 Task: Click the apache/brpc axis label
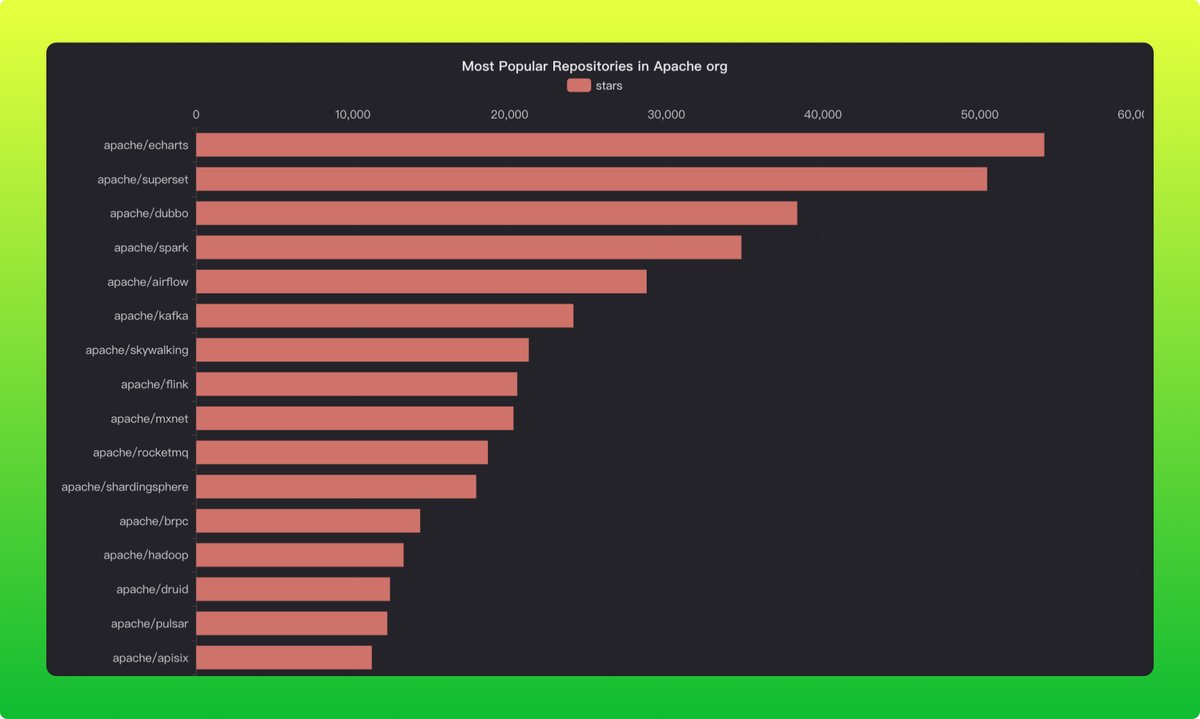pos(154,521)
